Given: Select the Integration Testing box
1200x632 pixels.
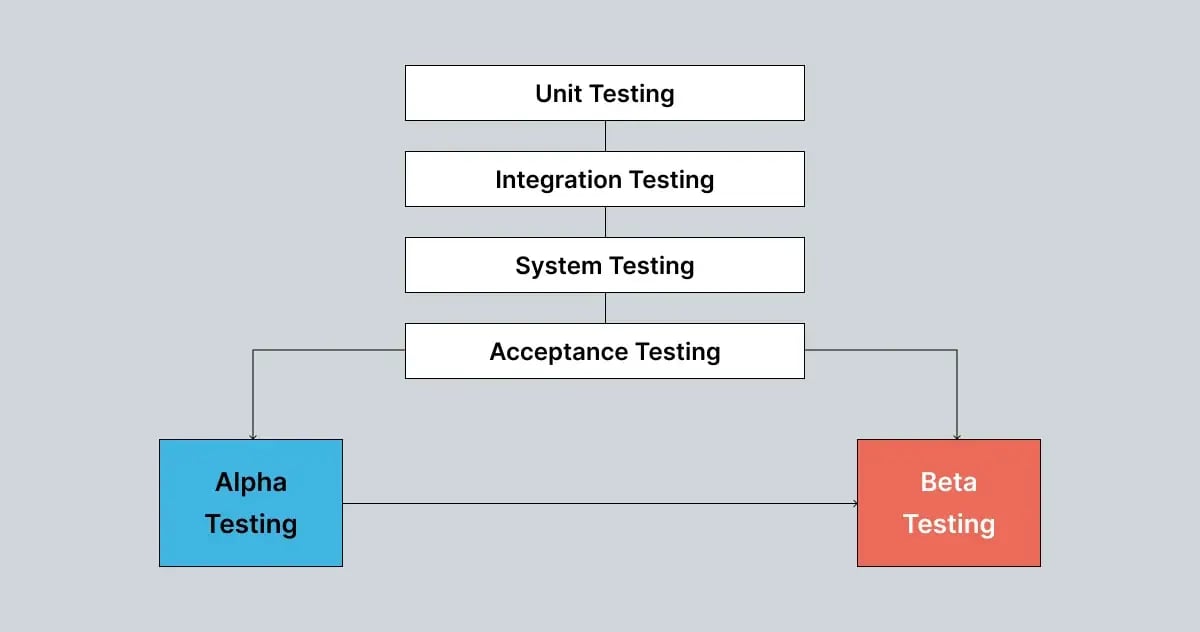Looking at the screenshot, I should tap(604, 179).
